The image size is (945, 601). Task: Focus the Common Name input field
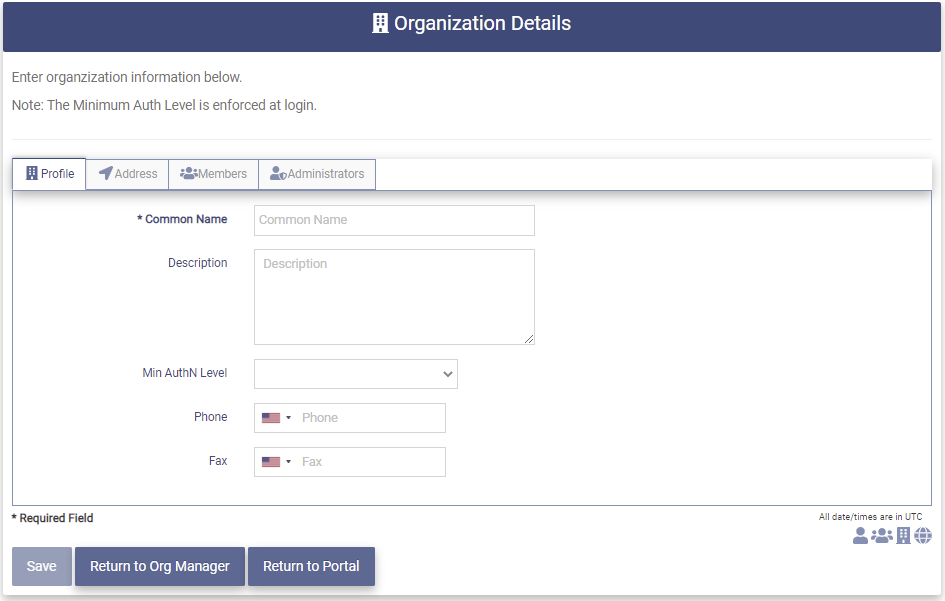click(394, 220)
